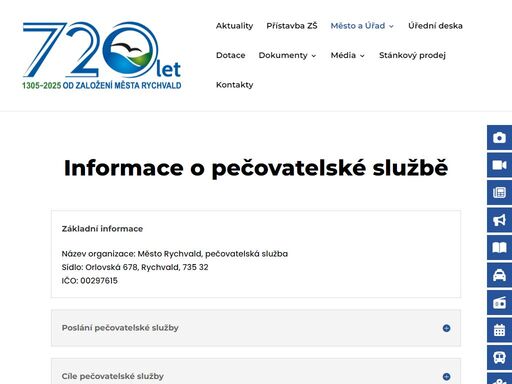Open Úřední deska menu item
The image size is (512, 384).
pyautogui.click(x=435, y=26)
